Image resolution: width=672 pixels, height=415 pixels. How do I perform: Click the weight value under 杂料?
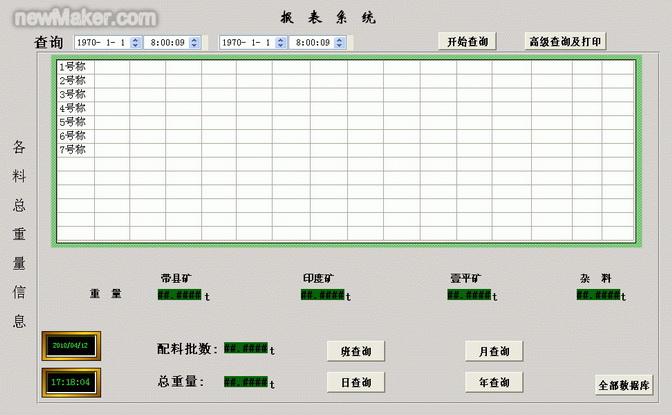coord(598,295)
